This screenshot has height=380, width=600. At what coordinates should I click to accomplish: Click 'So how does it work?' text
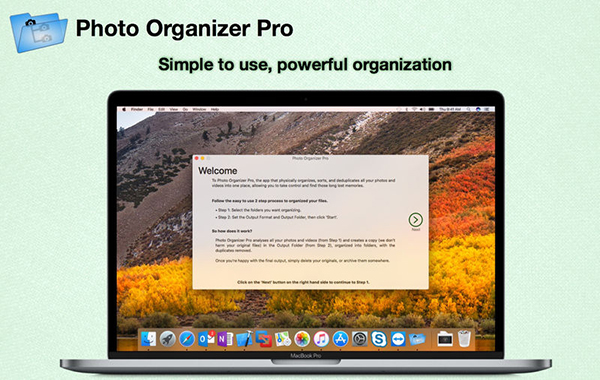point(232,231)
